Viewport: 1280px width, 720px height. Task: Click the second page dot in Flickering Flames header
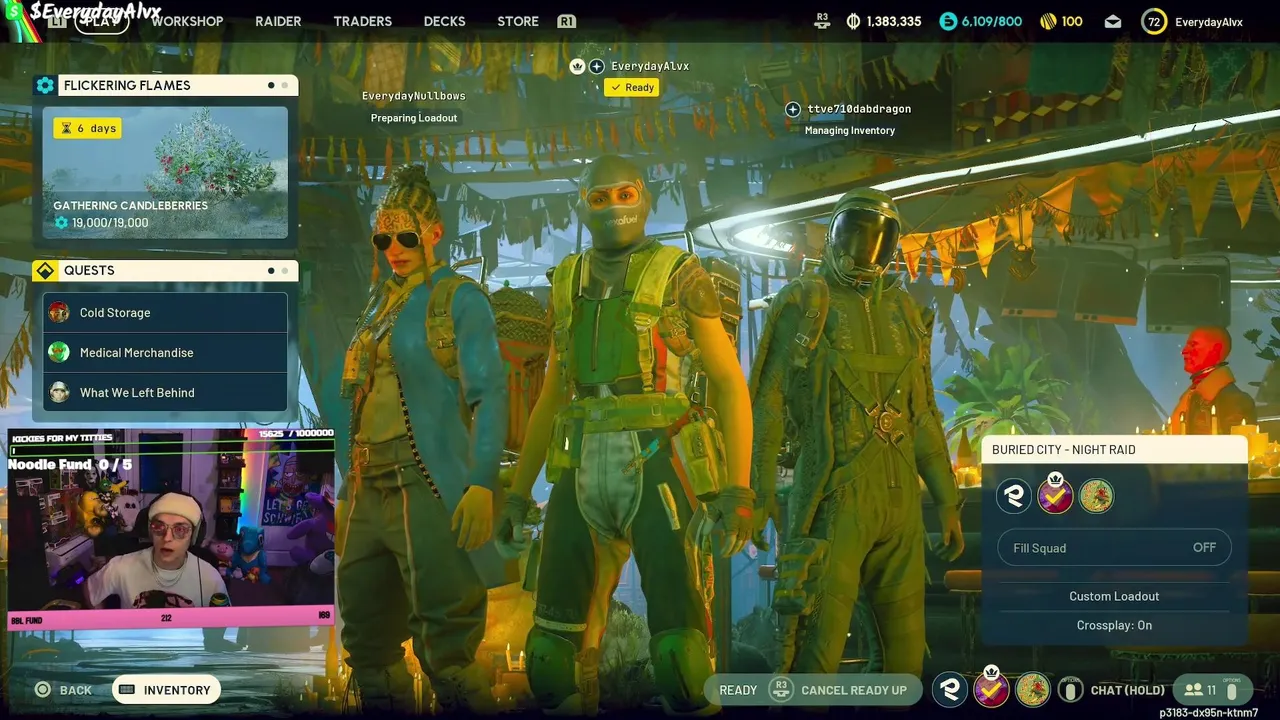click(284, 85)
